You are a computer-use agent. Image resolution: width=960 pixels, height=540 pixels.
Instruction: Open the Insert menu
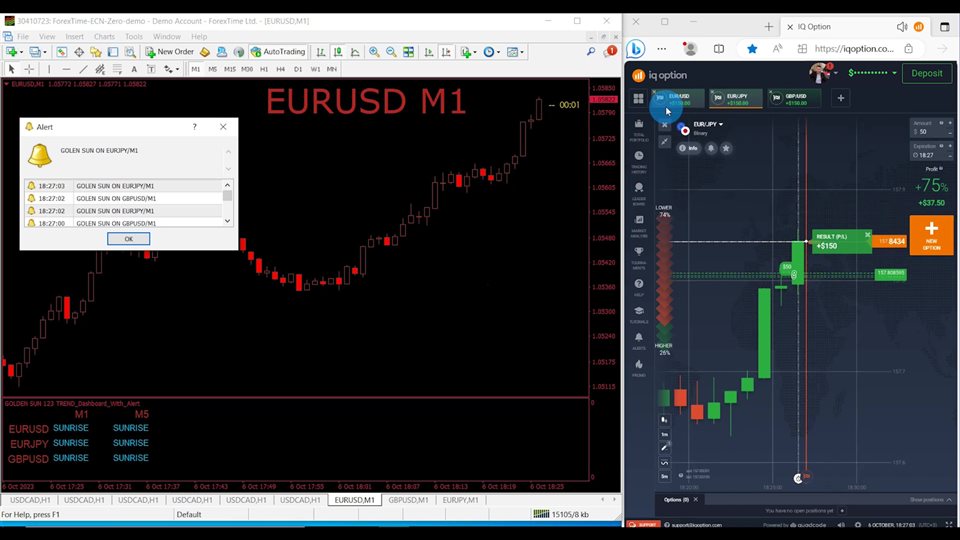pyautogui.click(x=75, y=37)
